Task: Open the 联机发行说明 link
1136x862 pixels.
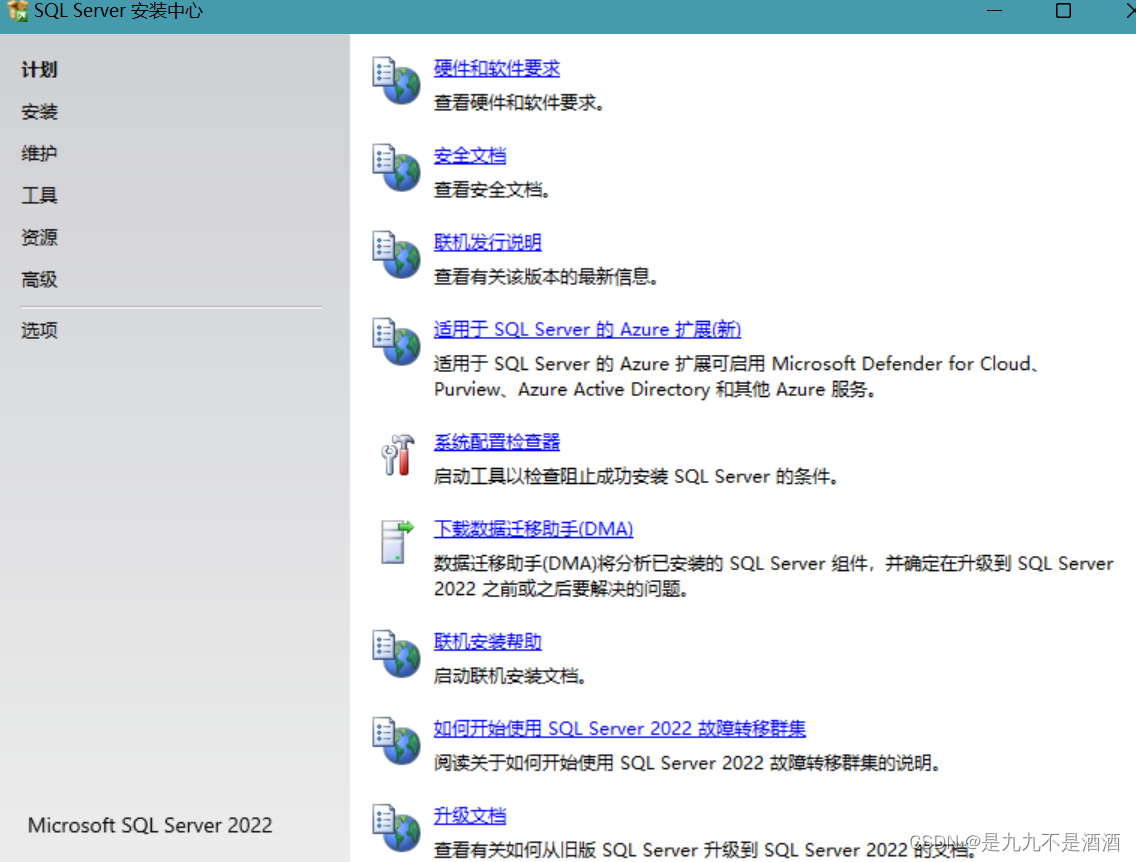Action: click(x=488, y=242)
